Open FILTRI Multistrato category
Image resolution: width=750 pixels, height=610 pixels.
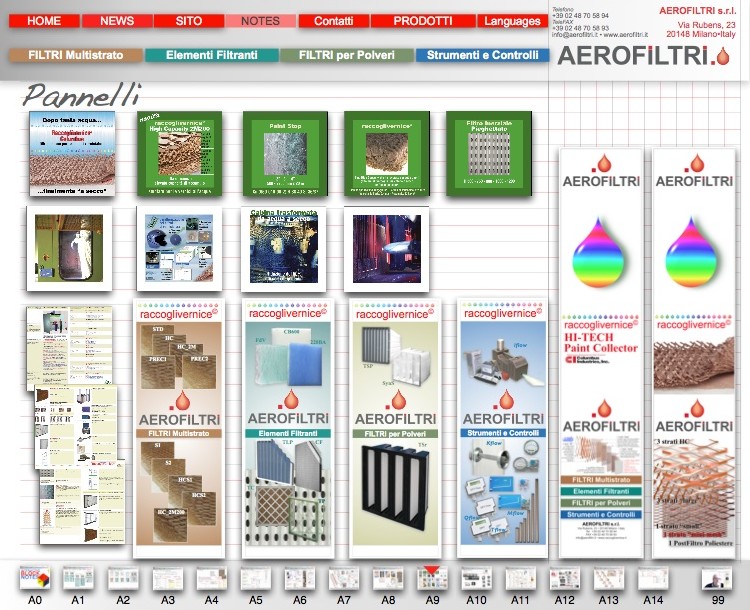tap(76, 55)
